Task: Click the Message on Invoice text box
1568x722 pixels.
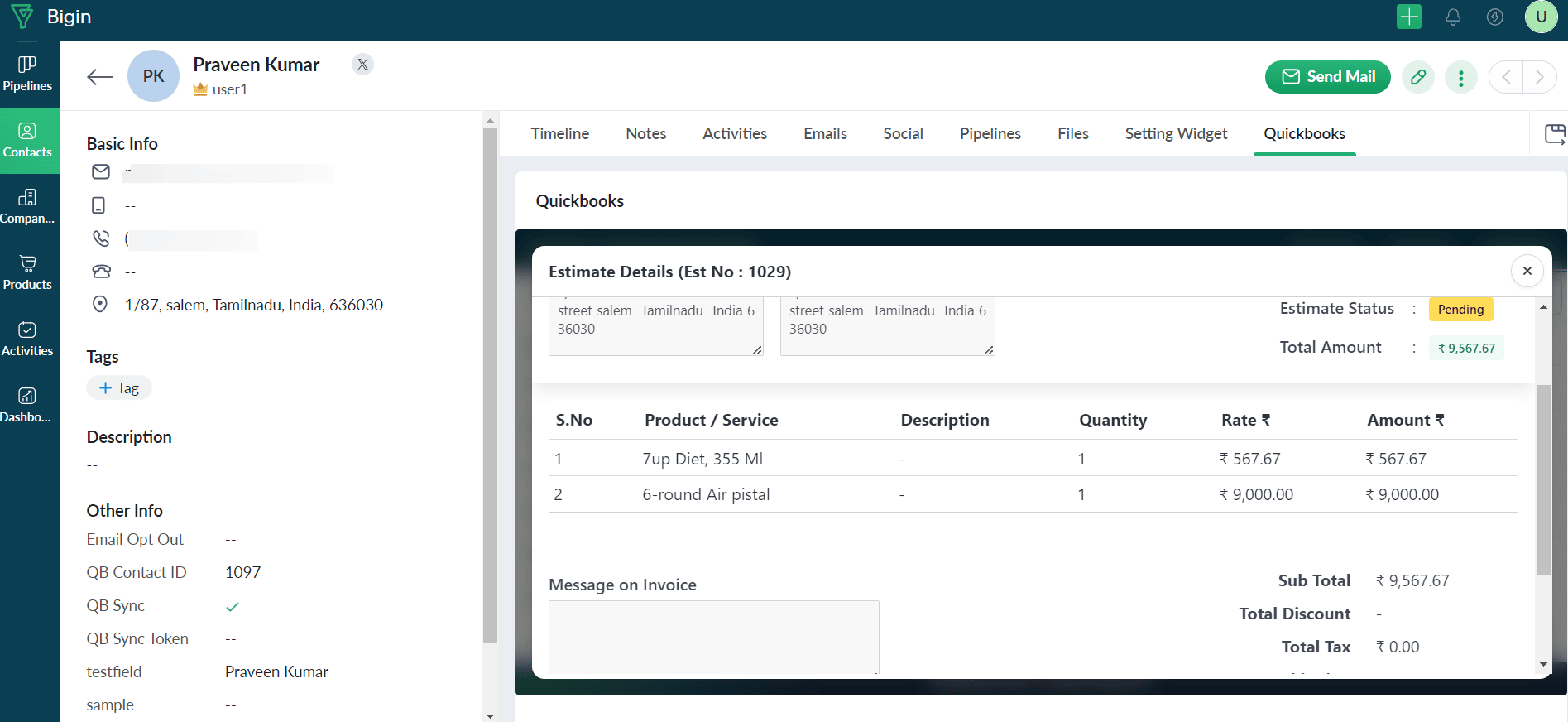Action: [x=713, y=636]
